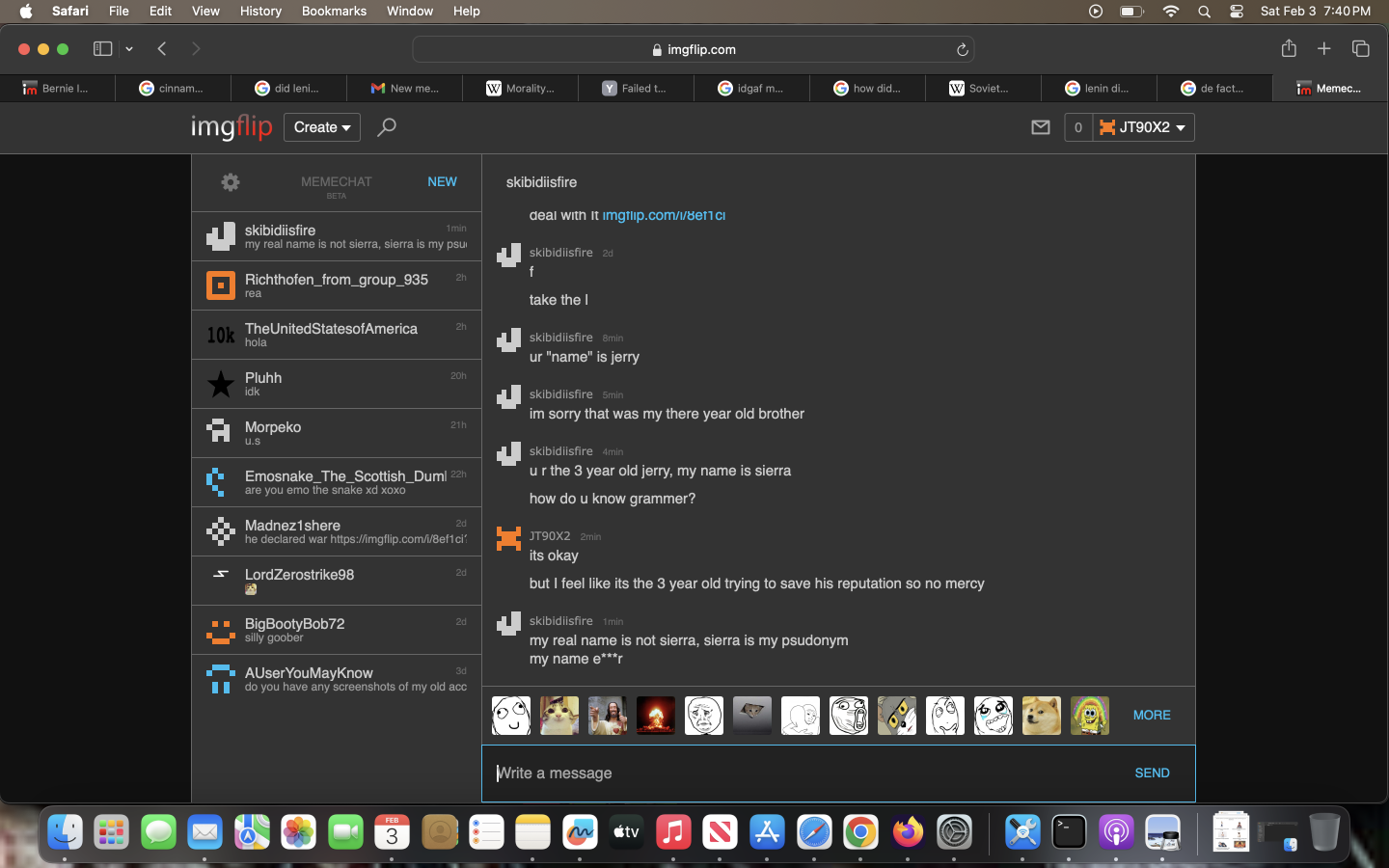Click the imgflip search magnifier icon
This screenshot has width=1389, height=868.
click(x=387, y=127)
